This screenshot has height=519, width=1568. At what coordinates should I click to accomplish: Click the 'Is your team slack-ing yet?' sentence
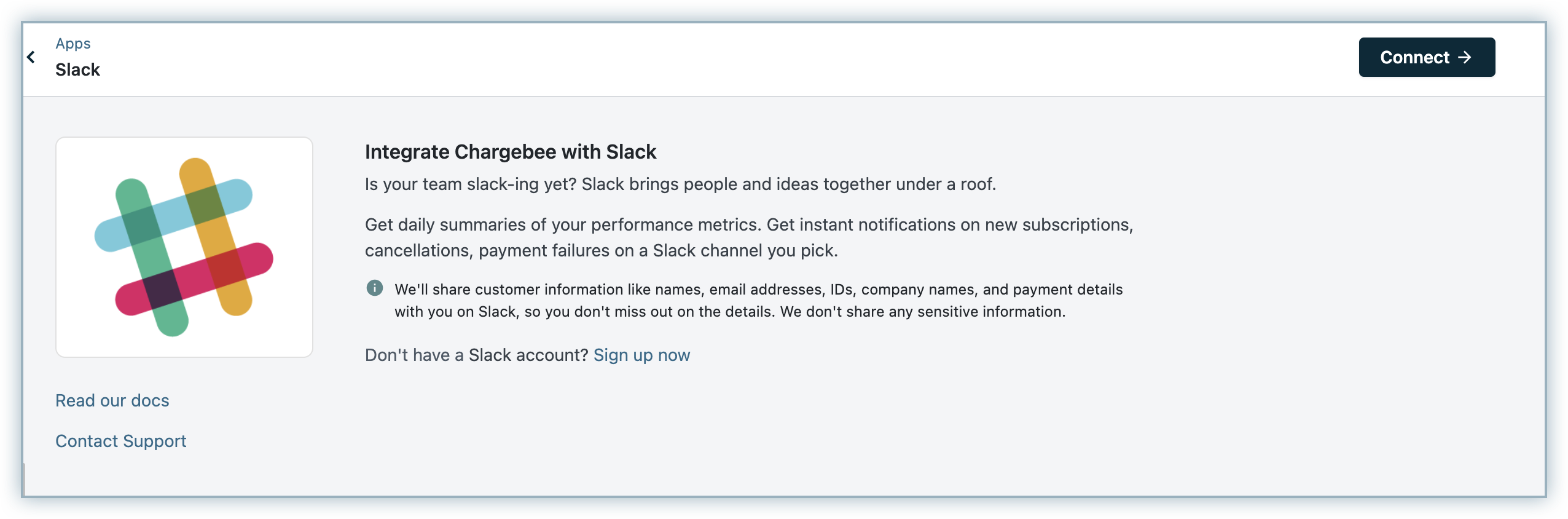[x=680, y=184]
